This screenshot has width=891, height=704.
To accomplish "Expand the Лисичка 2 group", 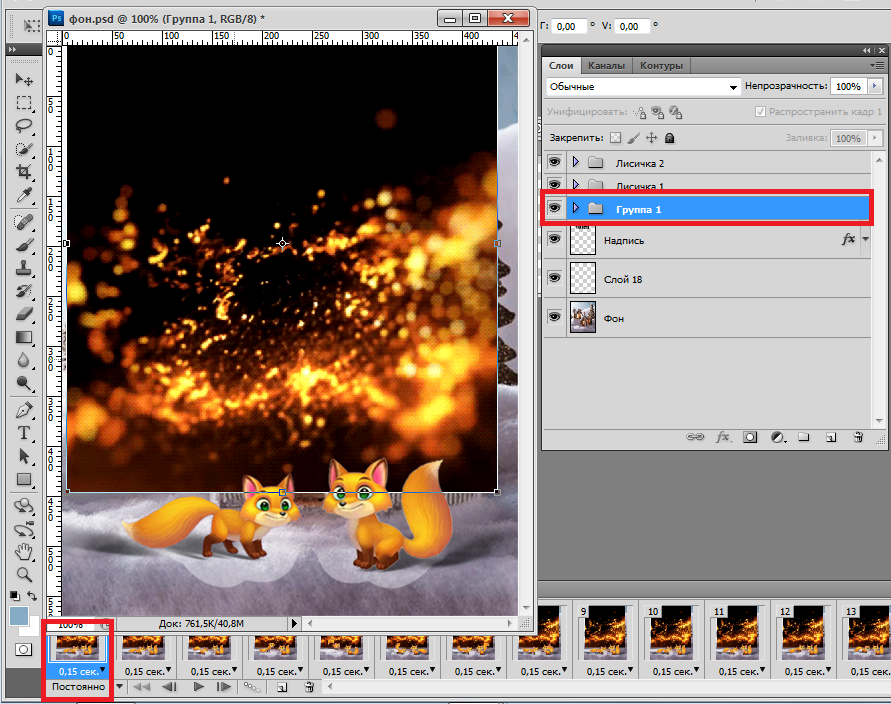I will pos(576,162).
